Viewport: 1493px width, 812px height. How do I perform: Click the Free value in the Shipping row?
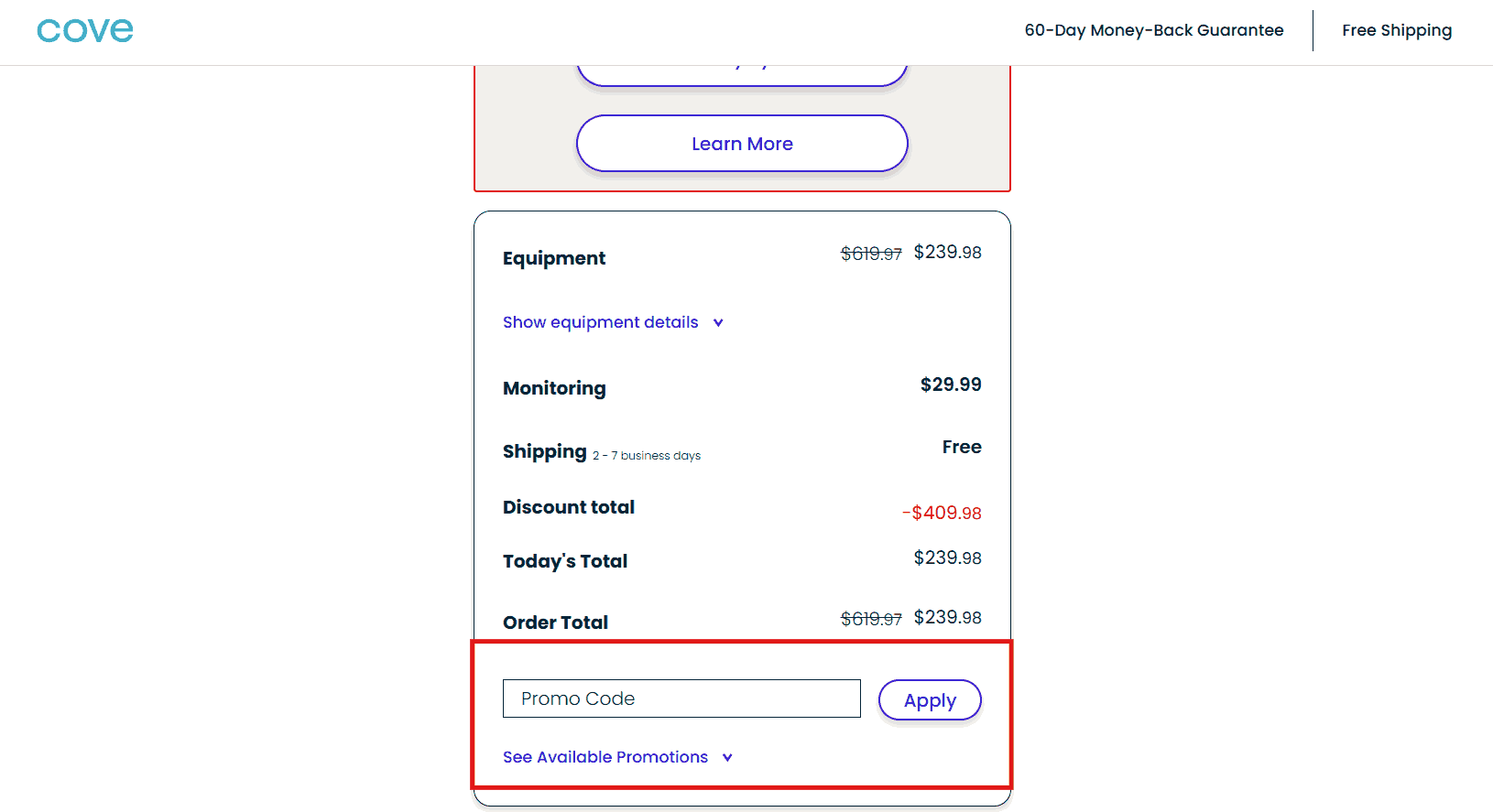[x=961, y=447]
